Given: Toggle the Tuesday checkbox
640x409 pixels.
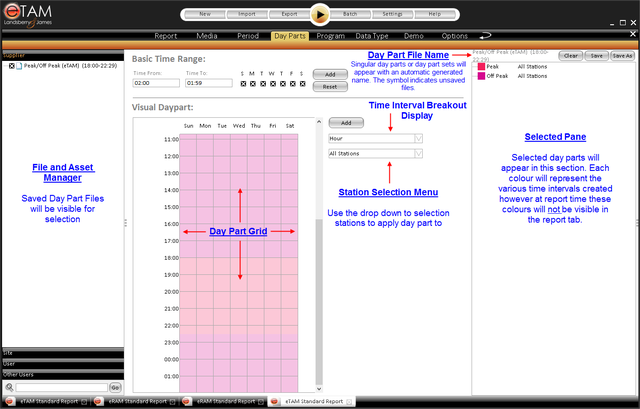Looking at the screenshot, I should [x=263, y=84].
